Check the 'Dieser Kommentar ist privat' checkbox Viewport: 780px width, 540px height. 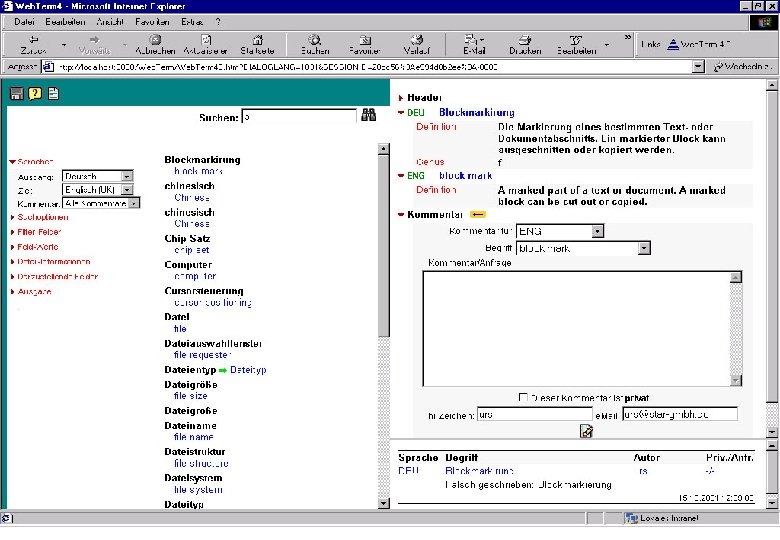point(523,397)
